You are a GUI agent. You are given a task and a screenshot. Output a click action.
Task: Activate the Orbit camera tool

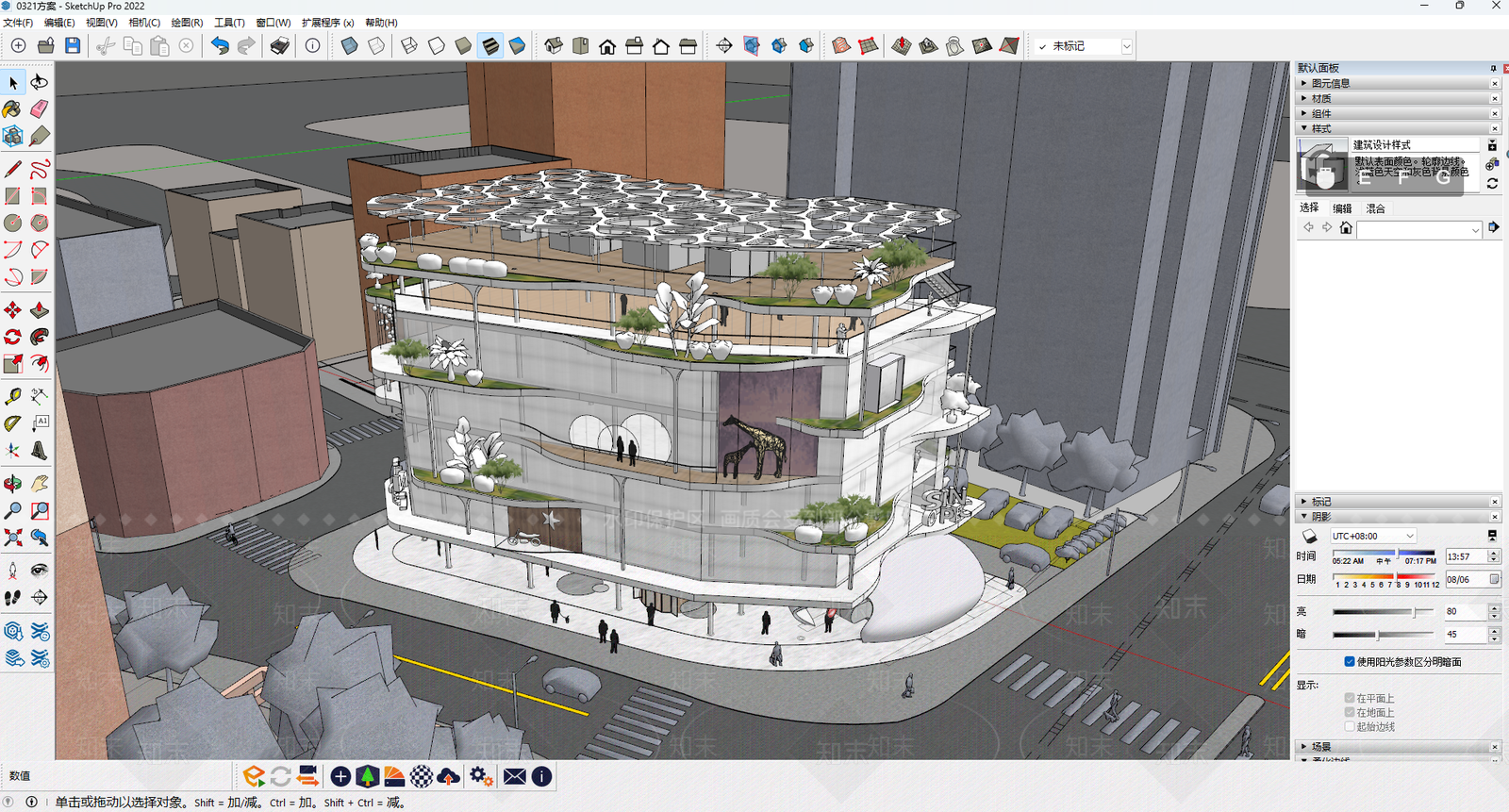[13, 484]
